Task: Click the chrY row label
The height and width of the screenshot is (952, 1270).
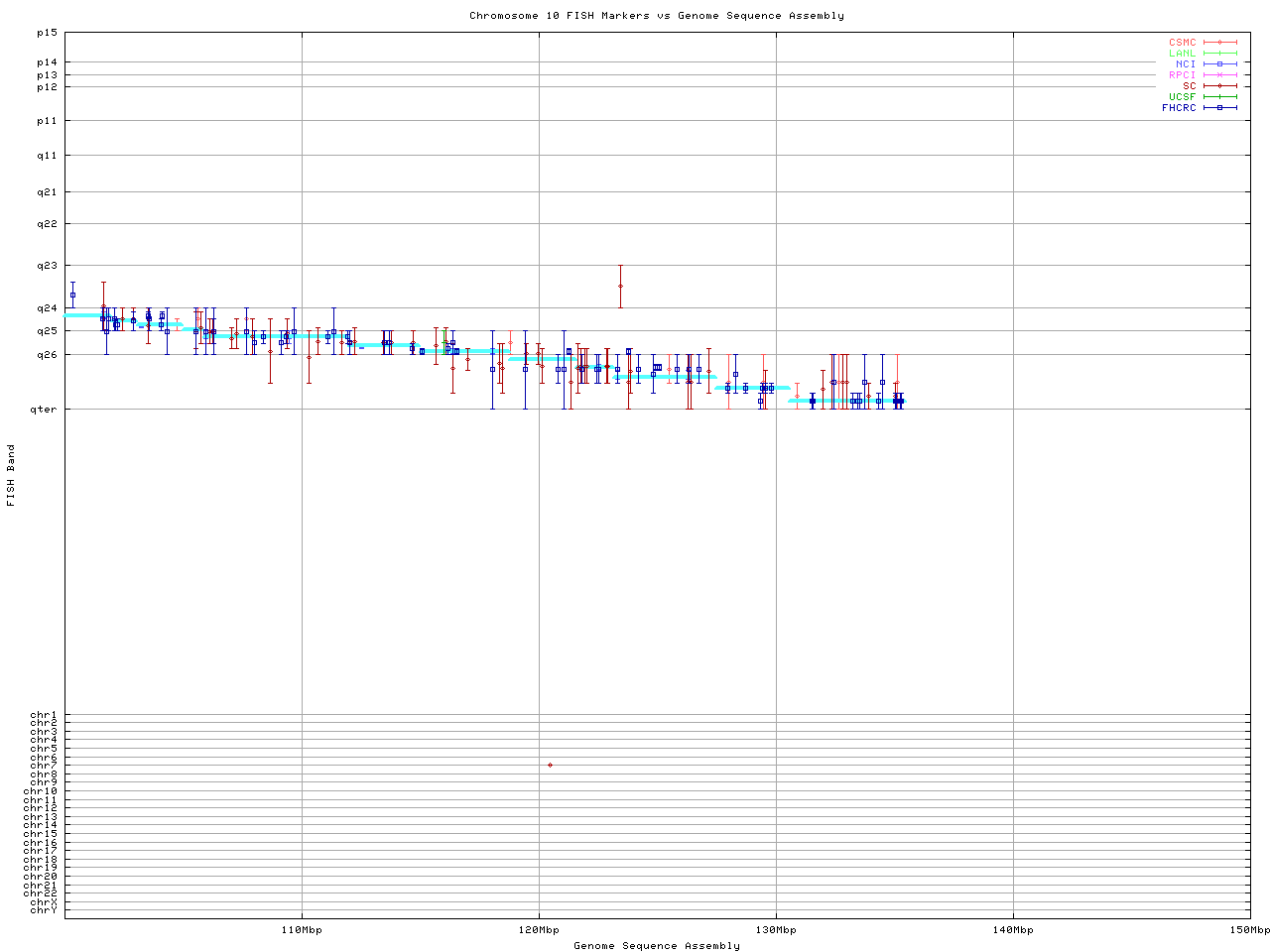Action: 44,909
